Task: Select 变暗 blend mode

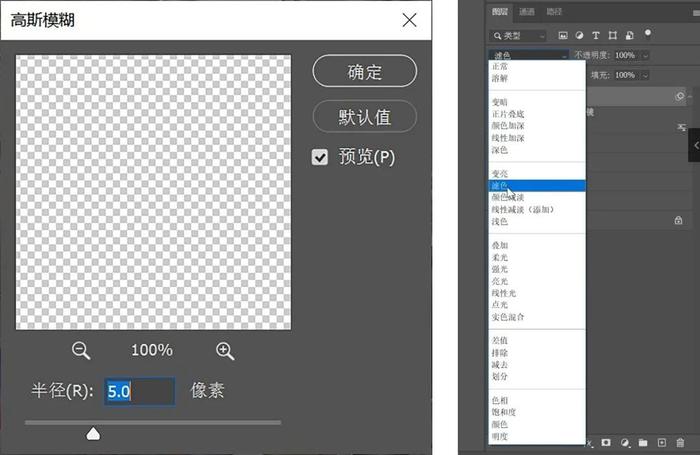Action: pos(500,102)
